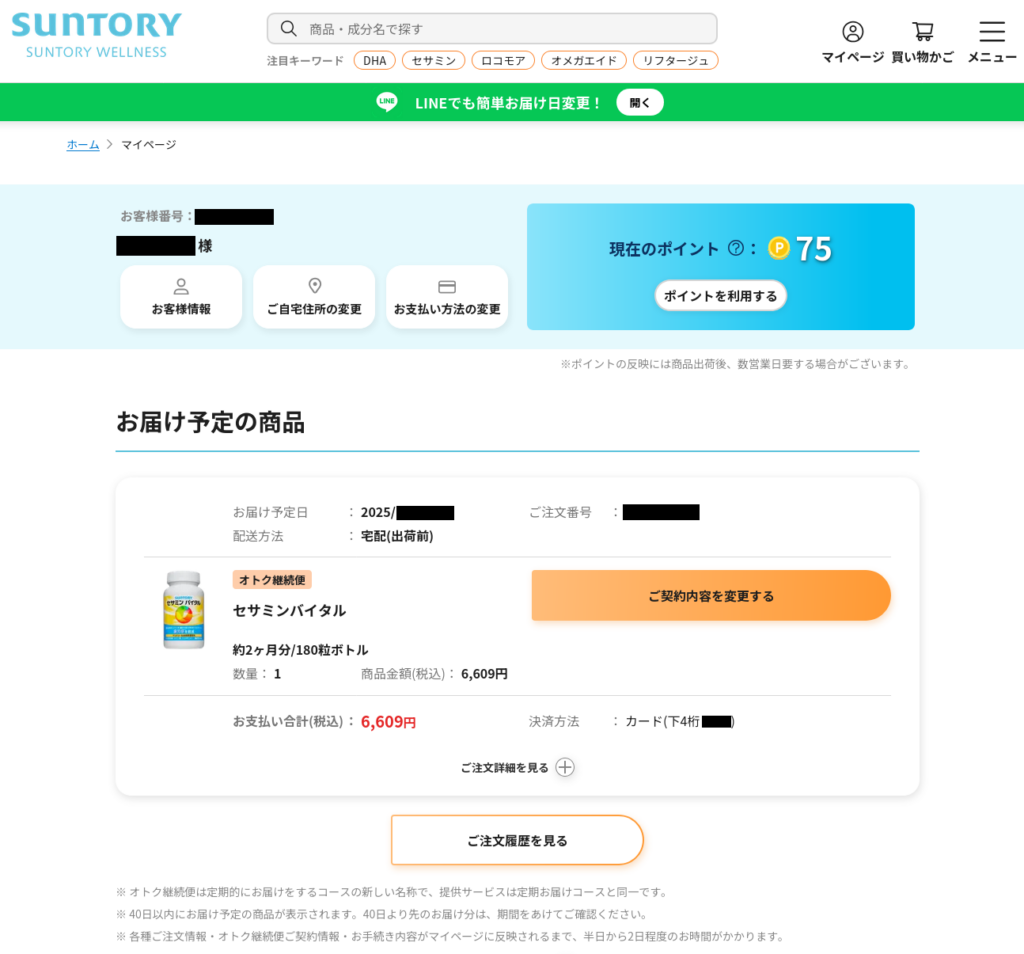Open customer information (お客様情報)

pos(181,297)
